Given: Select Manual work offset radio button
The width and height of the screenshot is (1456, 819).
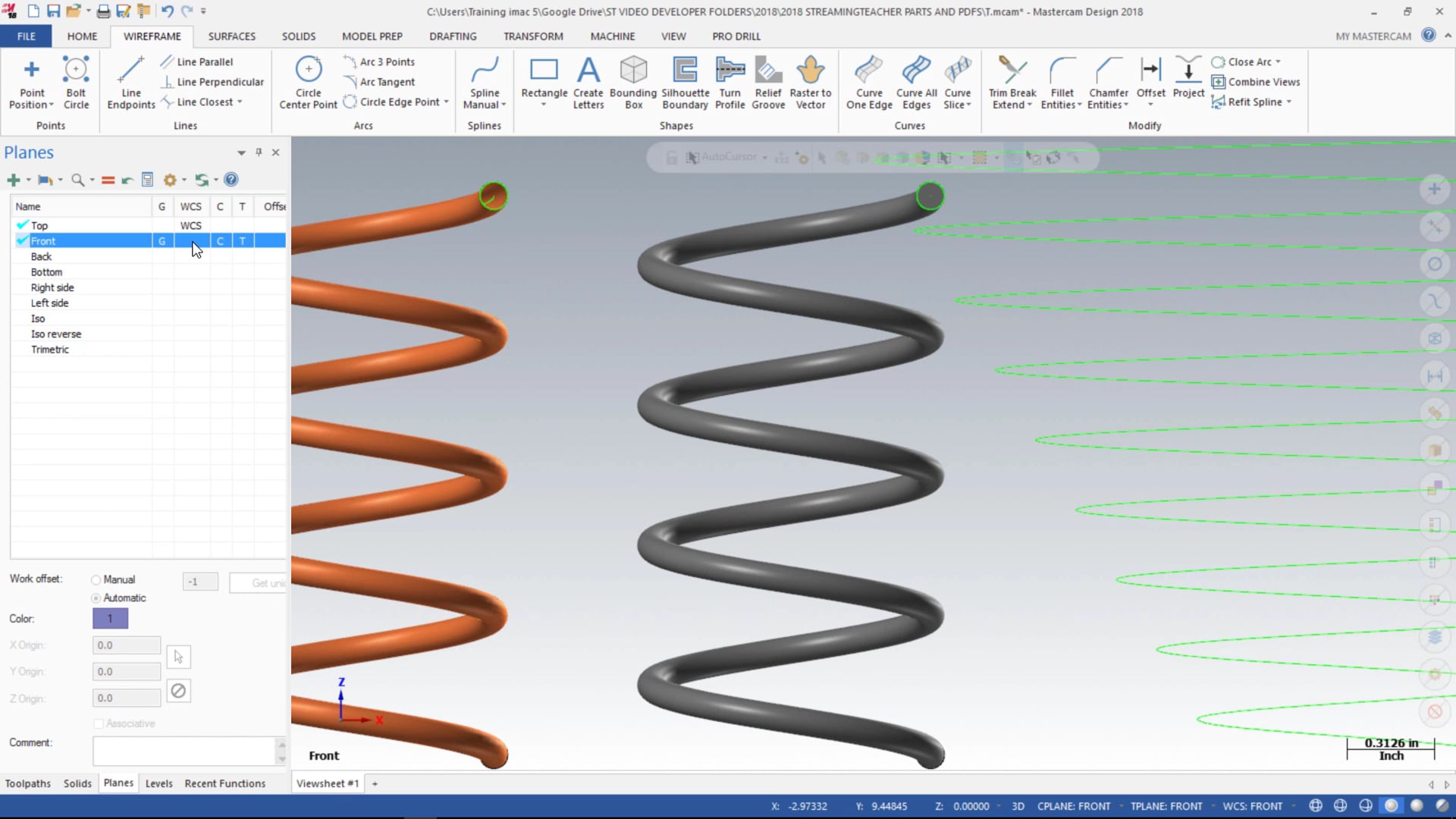Looking at the screenshot, I should (x=96, y=580).
